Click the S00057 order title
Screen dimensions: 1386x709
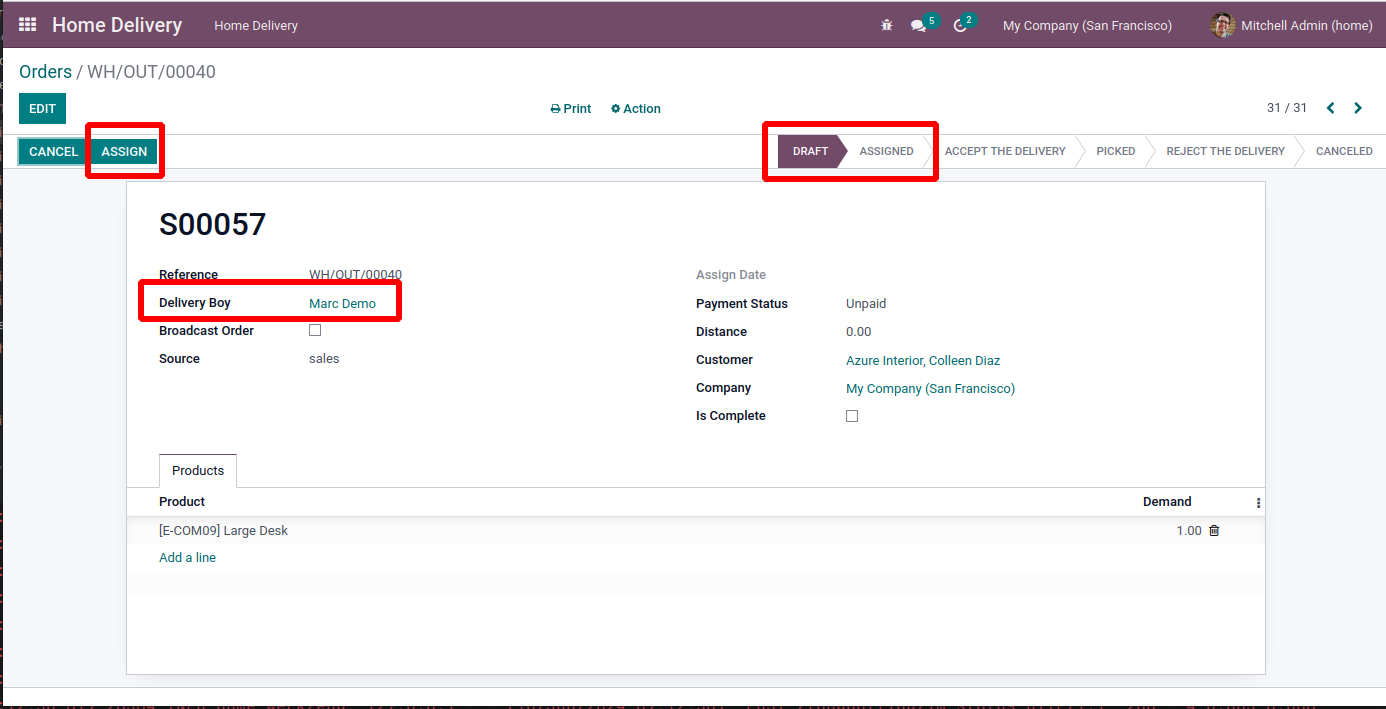[212, 224]
